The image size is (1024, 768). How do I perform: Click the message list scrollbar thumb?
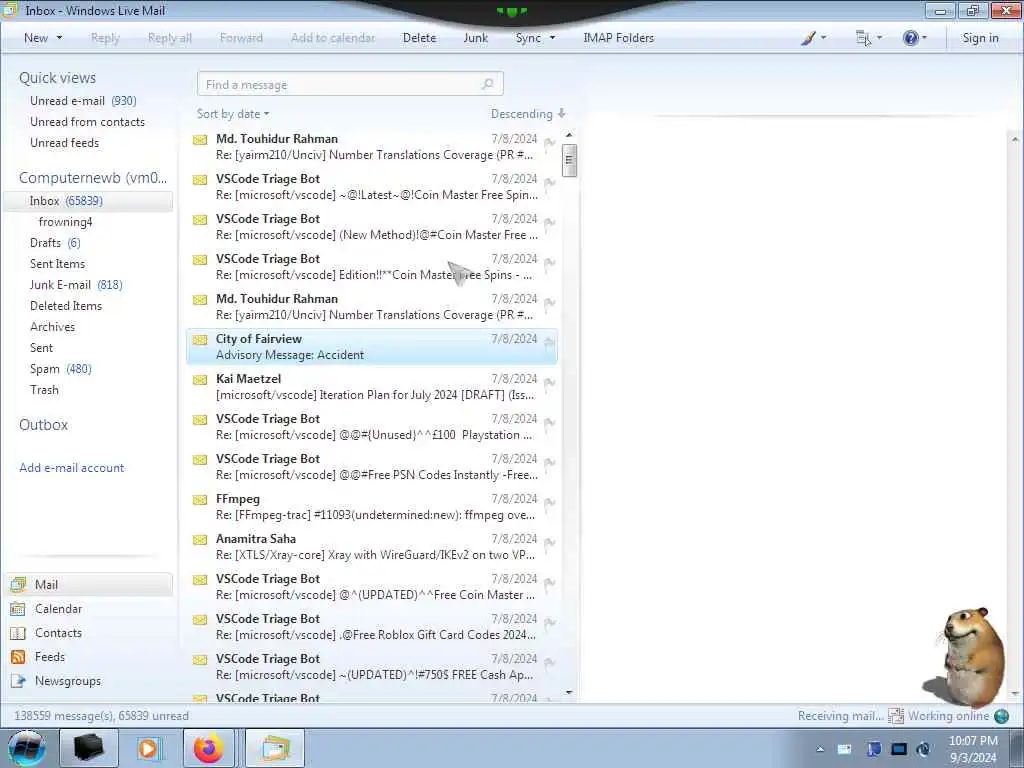[x=569, y=159]
